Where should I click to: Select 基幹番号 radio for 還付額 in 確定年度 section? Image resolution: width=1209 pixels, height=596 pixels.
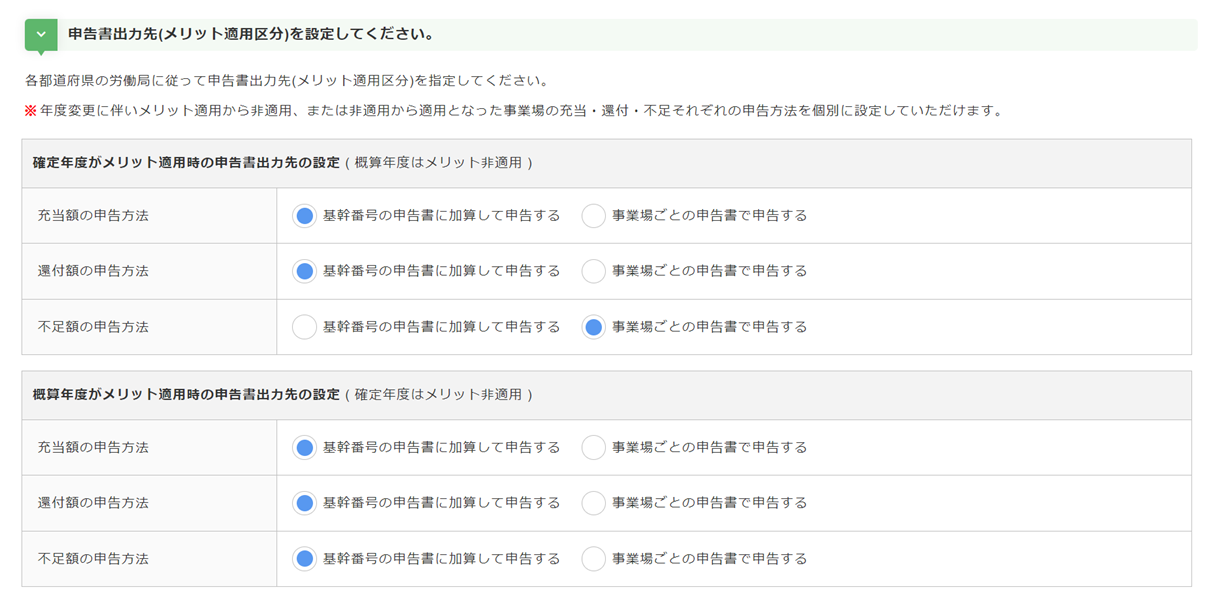pyautogui.click(x=305, y=271)
